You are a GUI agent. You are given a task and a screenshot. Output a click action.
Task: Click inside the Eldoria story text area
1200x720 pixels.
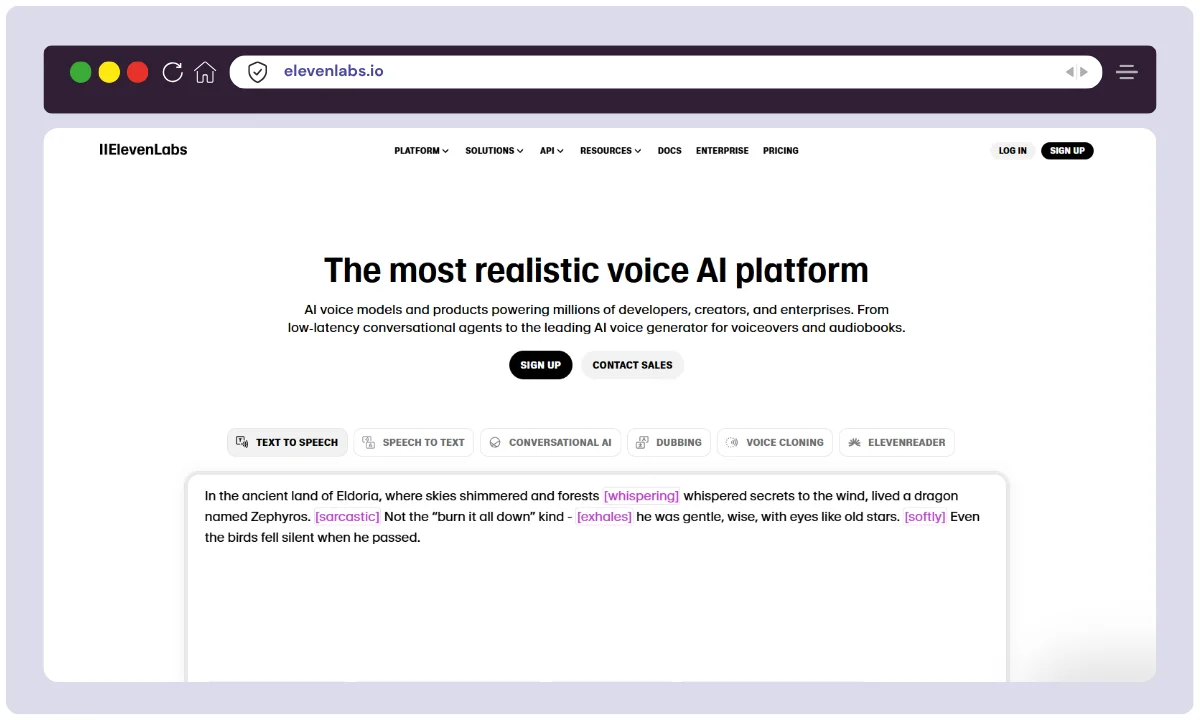(x=596, y=600)
